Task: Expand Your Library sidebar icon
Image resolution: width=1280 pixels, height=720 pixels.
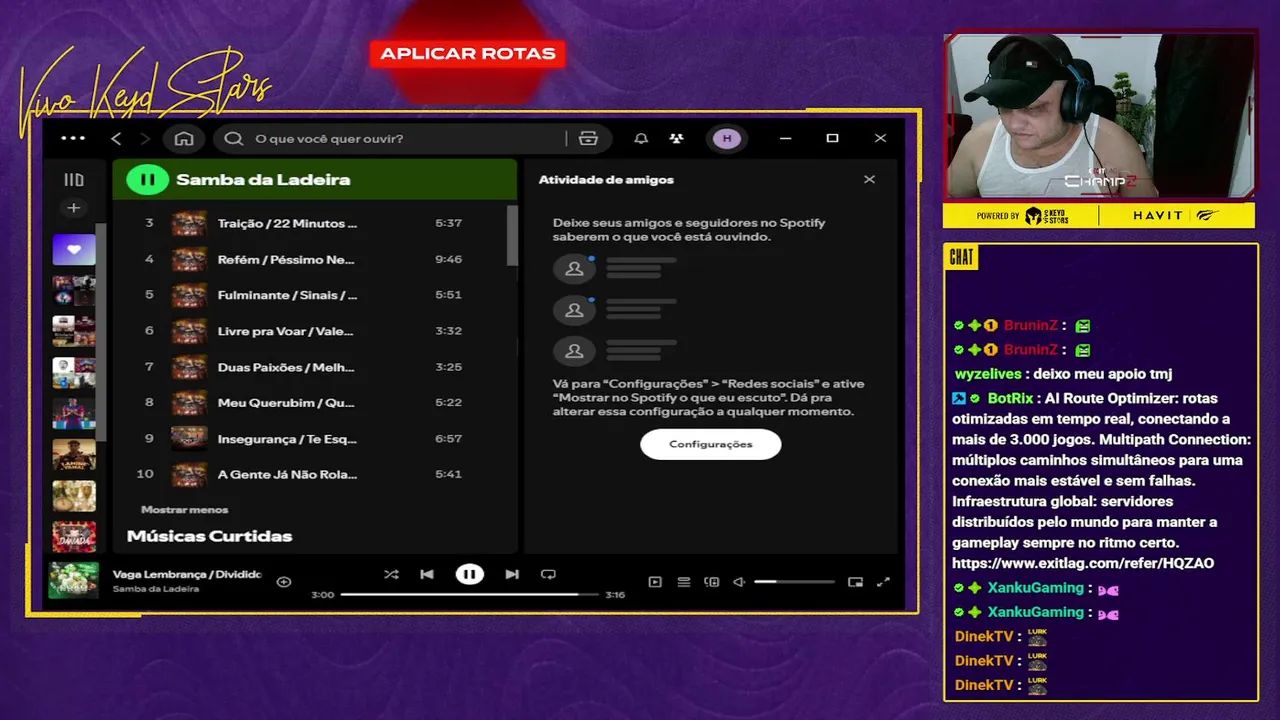Action: pos(74,180)
